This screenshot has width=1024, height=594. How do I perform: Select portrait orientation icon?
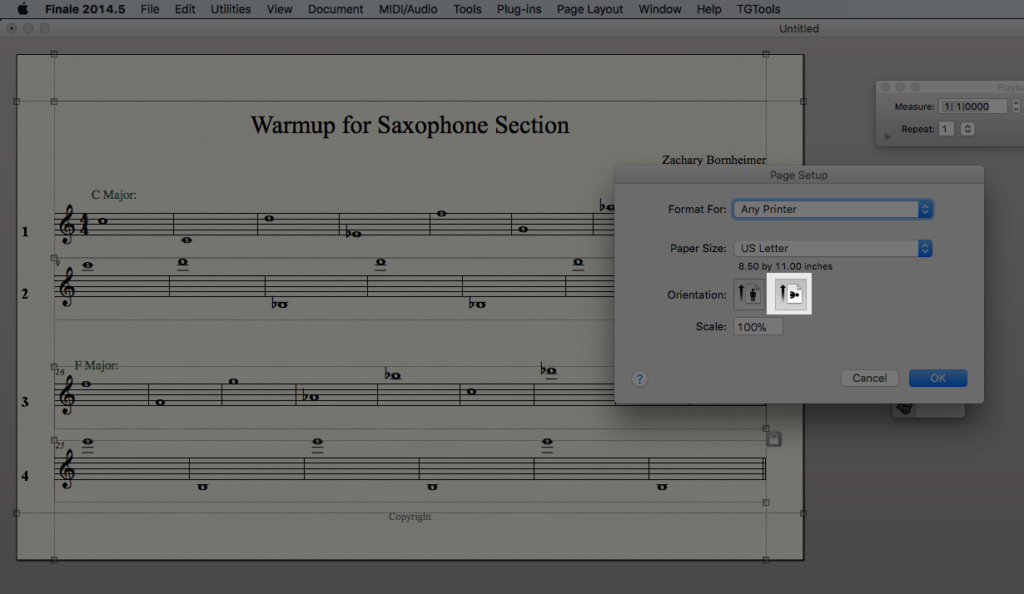(749, 294)
